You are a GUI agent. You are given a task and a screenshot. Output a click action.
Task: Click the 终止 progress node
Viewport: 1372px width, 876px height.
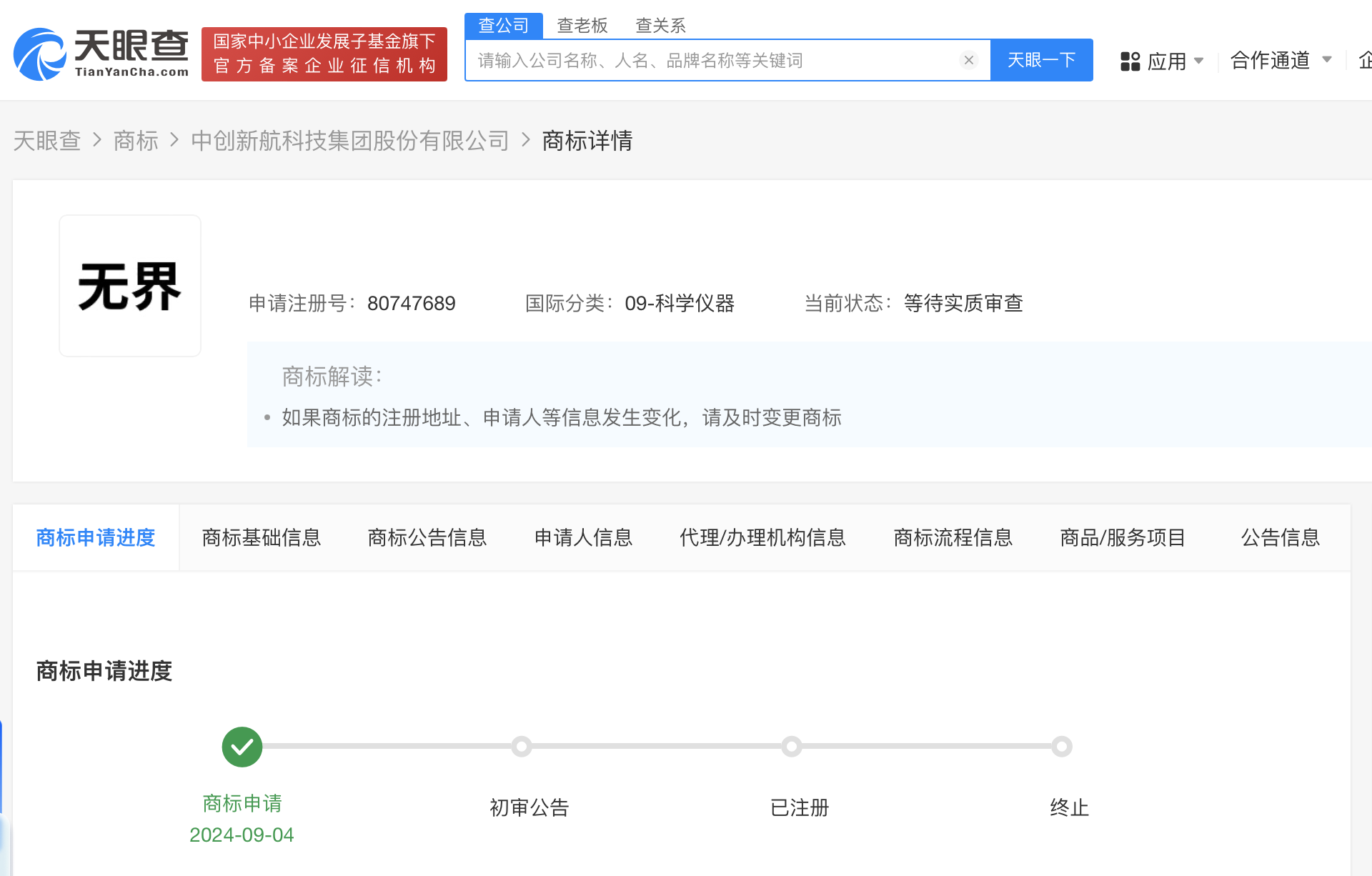pos(1062,746)
